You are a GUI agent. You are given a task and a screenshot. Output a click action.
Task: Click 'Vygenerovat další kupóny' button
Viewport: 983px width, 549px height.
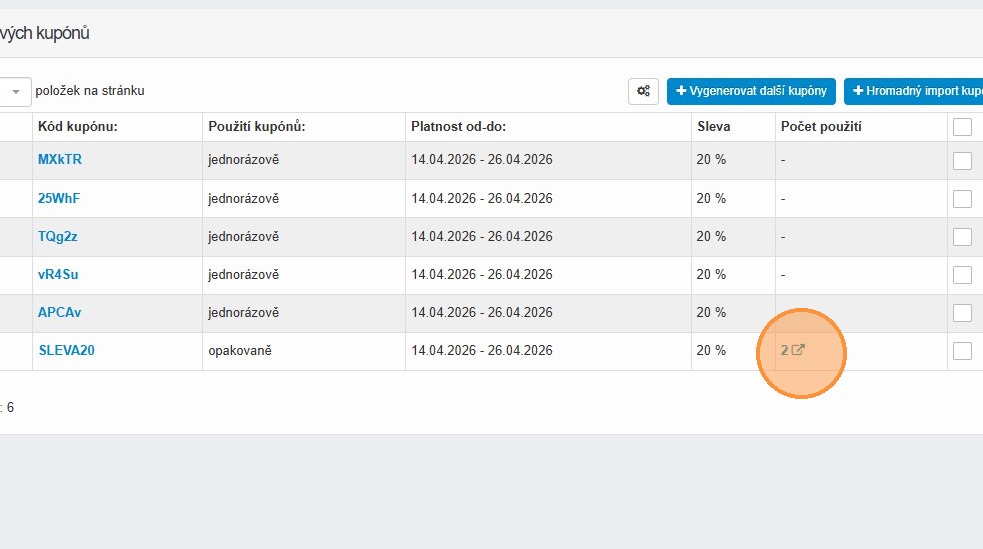(x=751, y=91)
